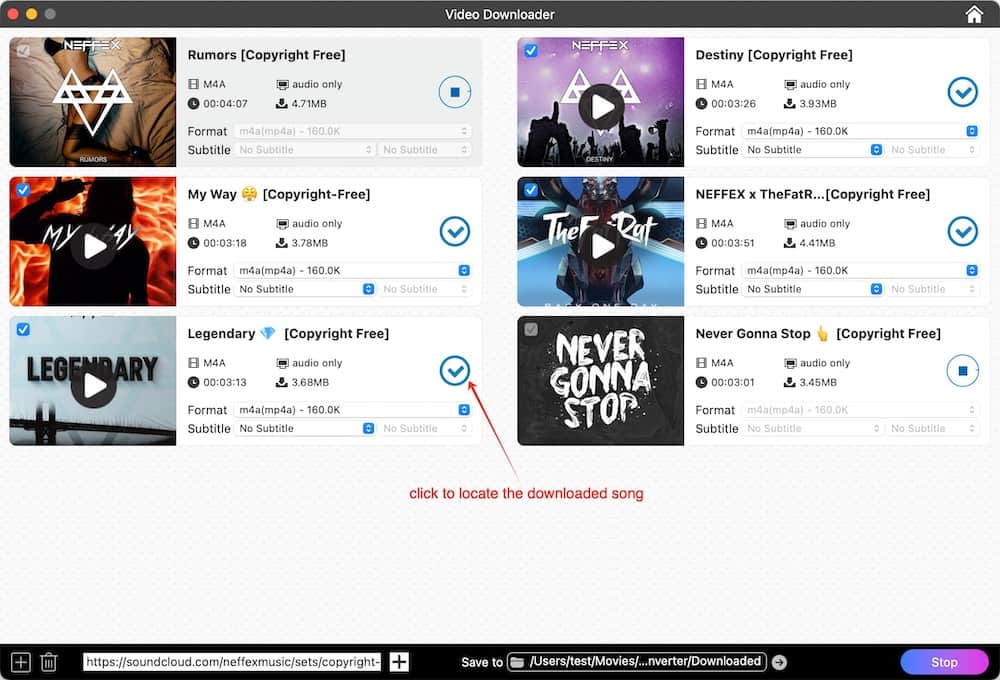Uncheck the Destiny track selection checkbox
The height and width of the screenshot is (680, 1000).
tap(530, 50)
